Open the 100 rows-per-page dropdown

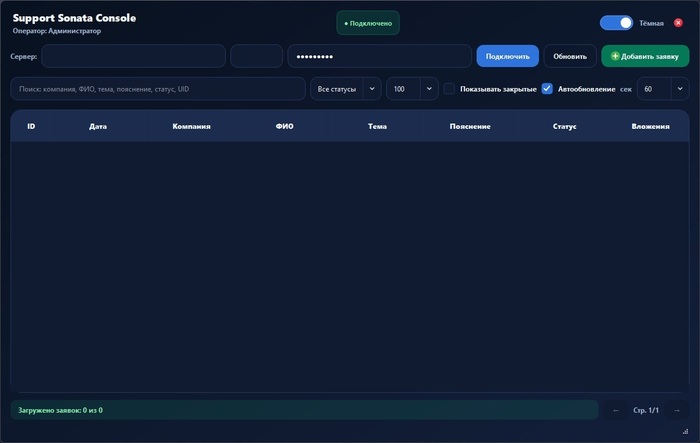[x=412, y=89]
